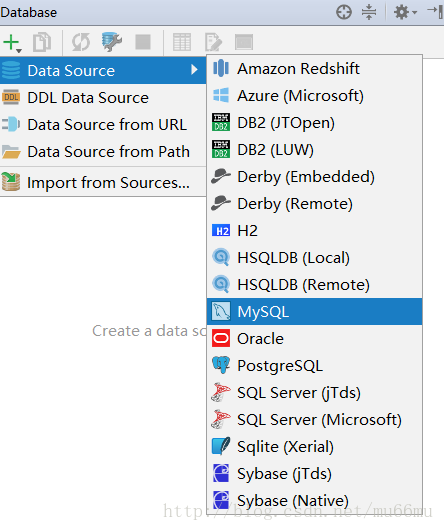Click the Table Editor grid icon
The height and width of the screenshot is (531, 444).
point(182,42)
